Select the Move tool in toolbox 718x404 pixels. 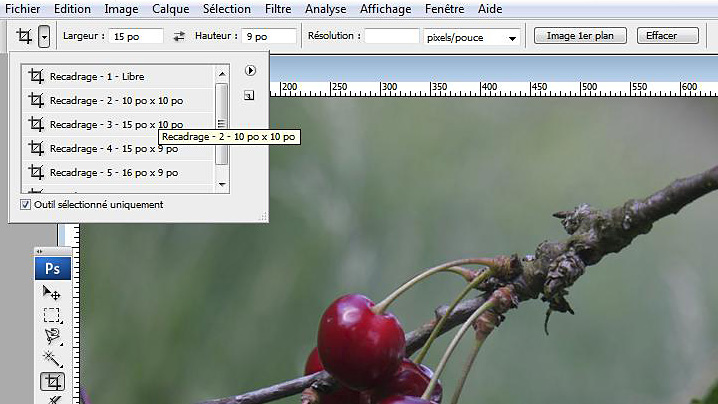pos(52,293)
